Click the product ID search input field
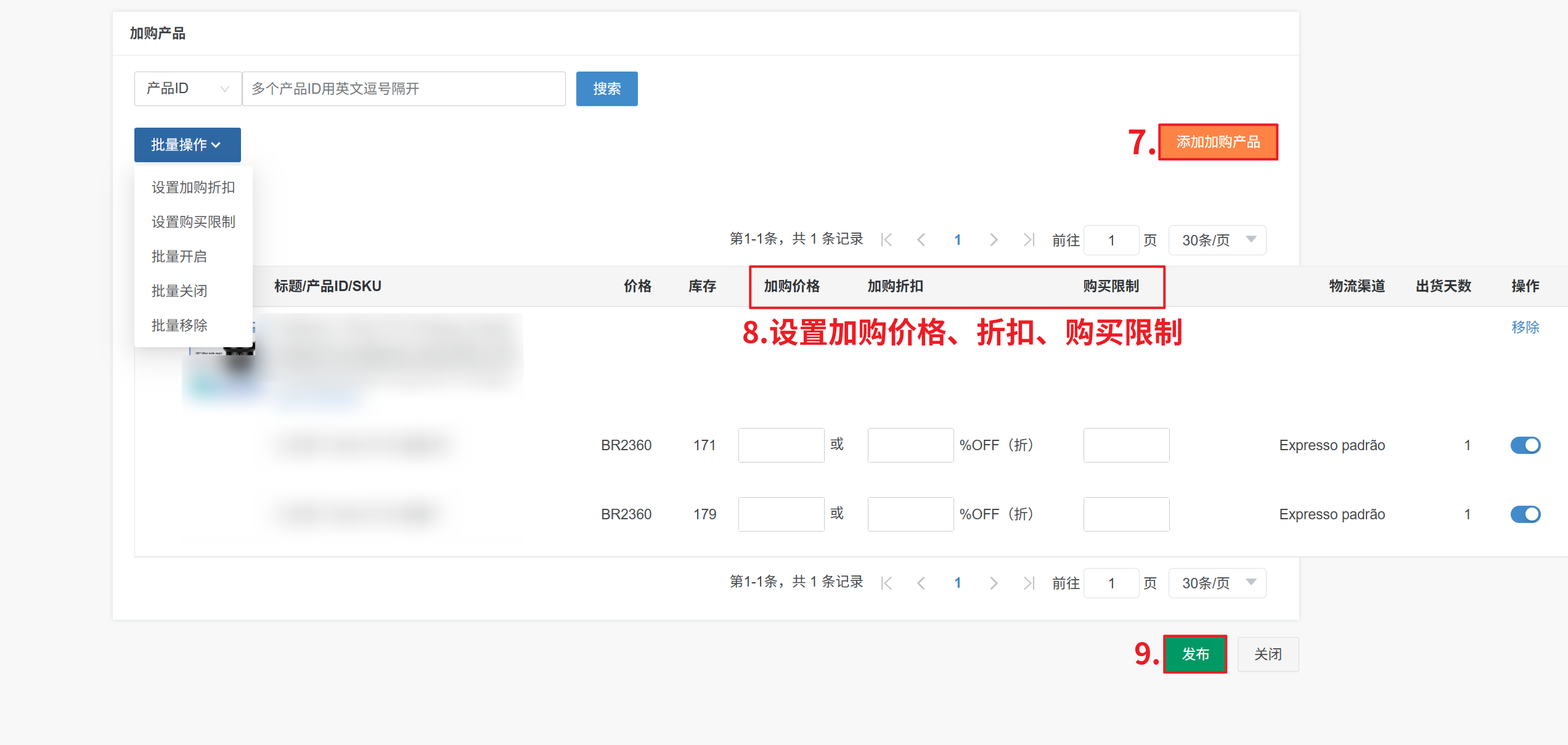The height and width of the screenshot is (745, 1568). pyautogui.click(x=404, y=89)
